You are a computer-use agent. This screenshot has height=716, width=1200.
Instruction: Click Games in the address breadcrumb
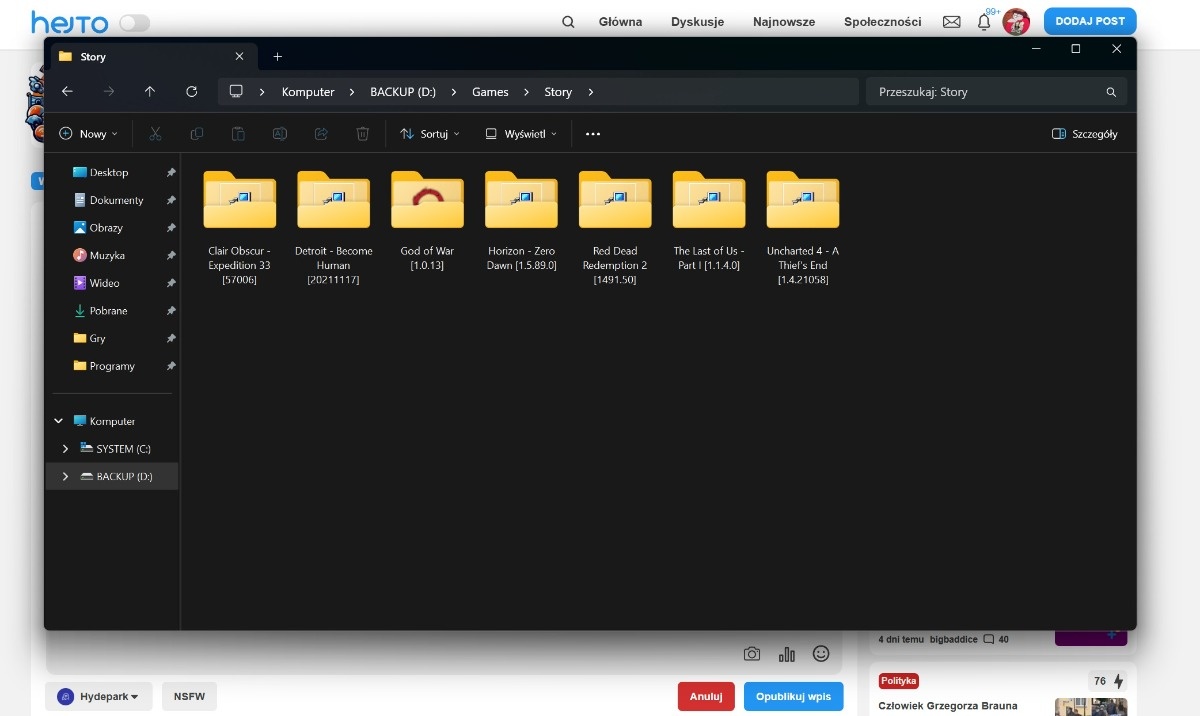click(x=490, y=92)
